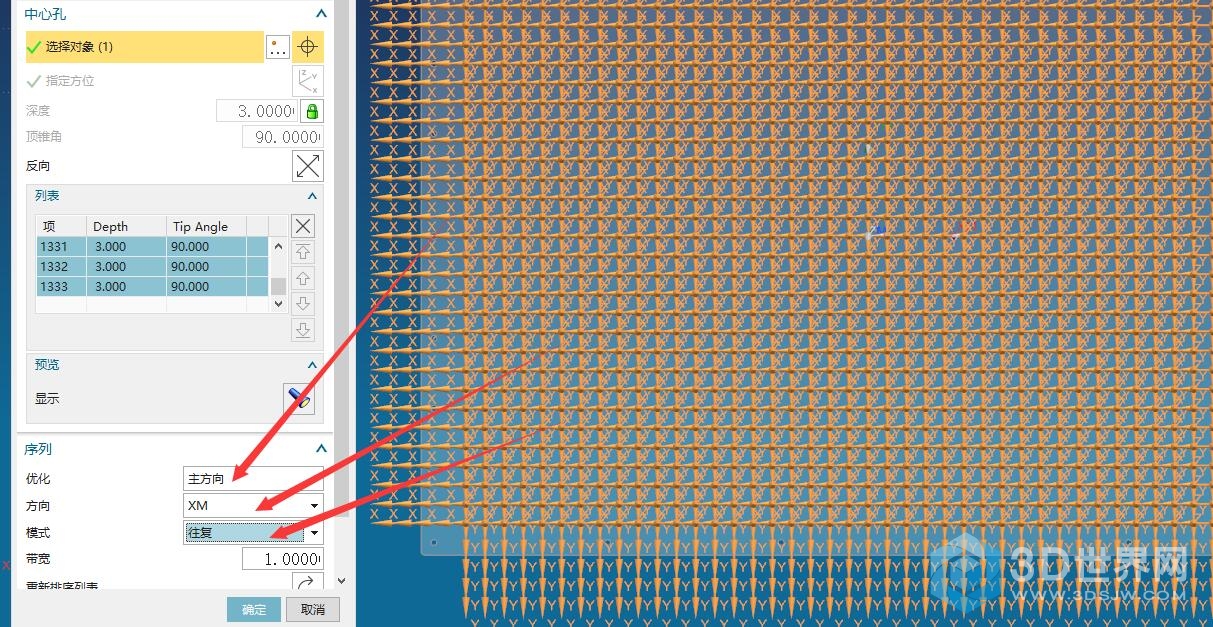Viewport: 1213px width, 627px height.
Task: Click the Tip Angle column header
Action: (x=206, y=226)
